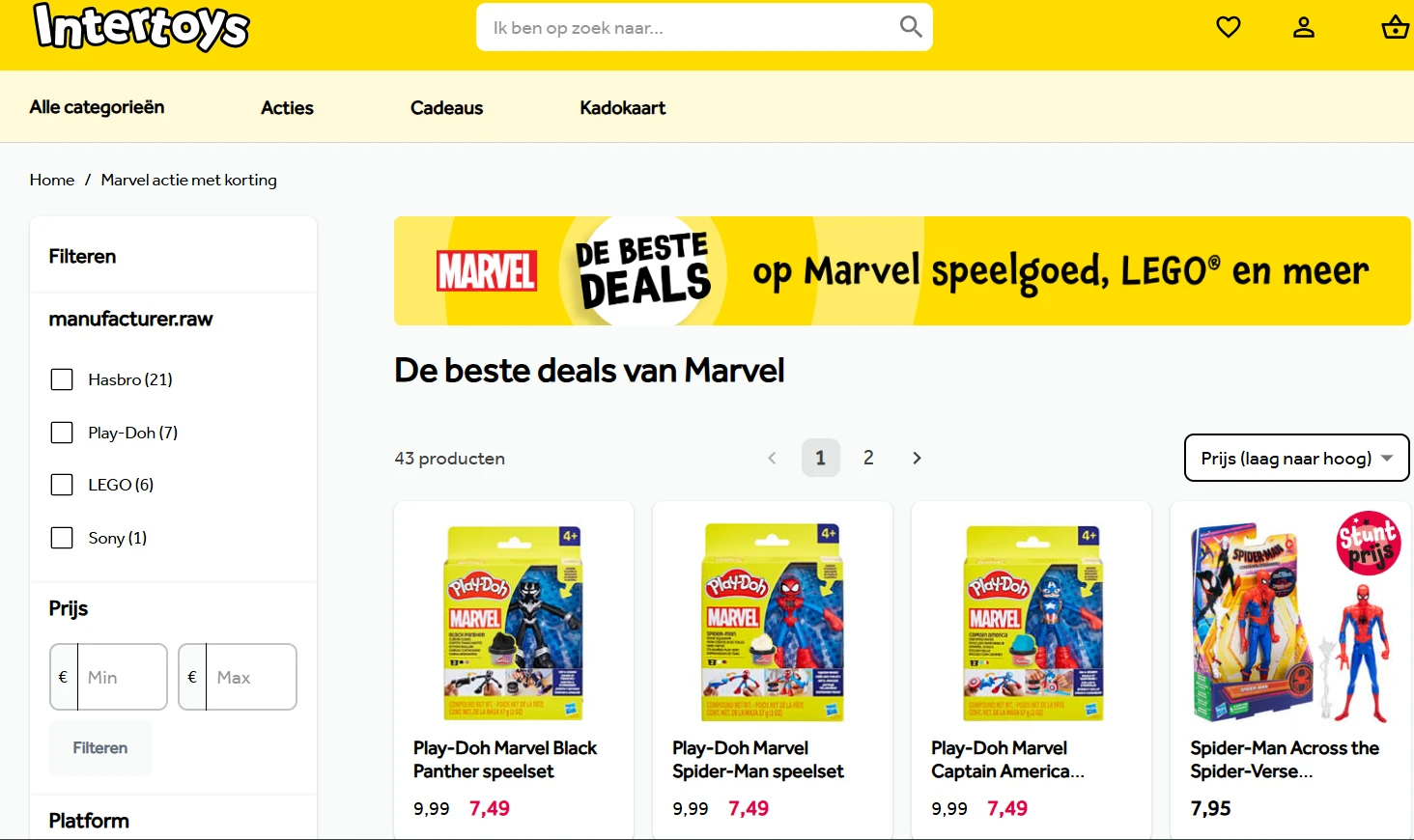Open the Prijs (laag naar hoog) sort dropdown
This screenshot has width=1414, height=840.
point(1296,458)
